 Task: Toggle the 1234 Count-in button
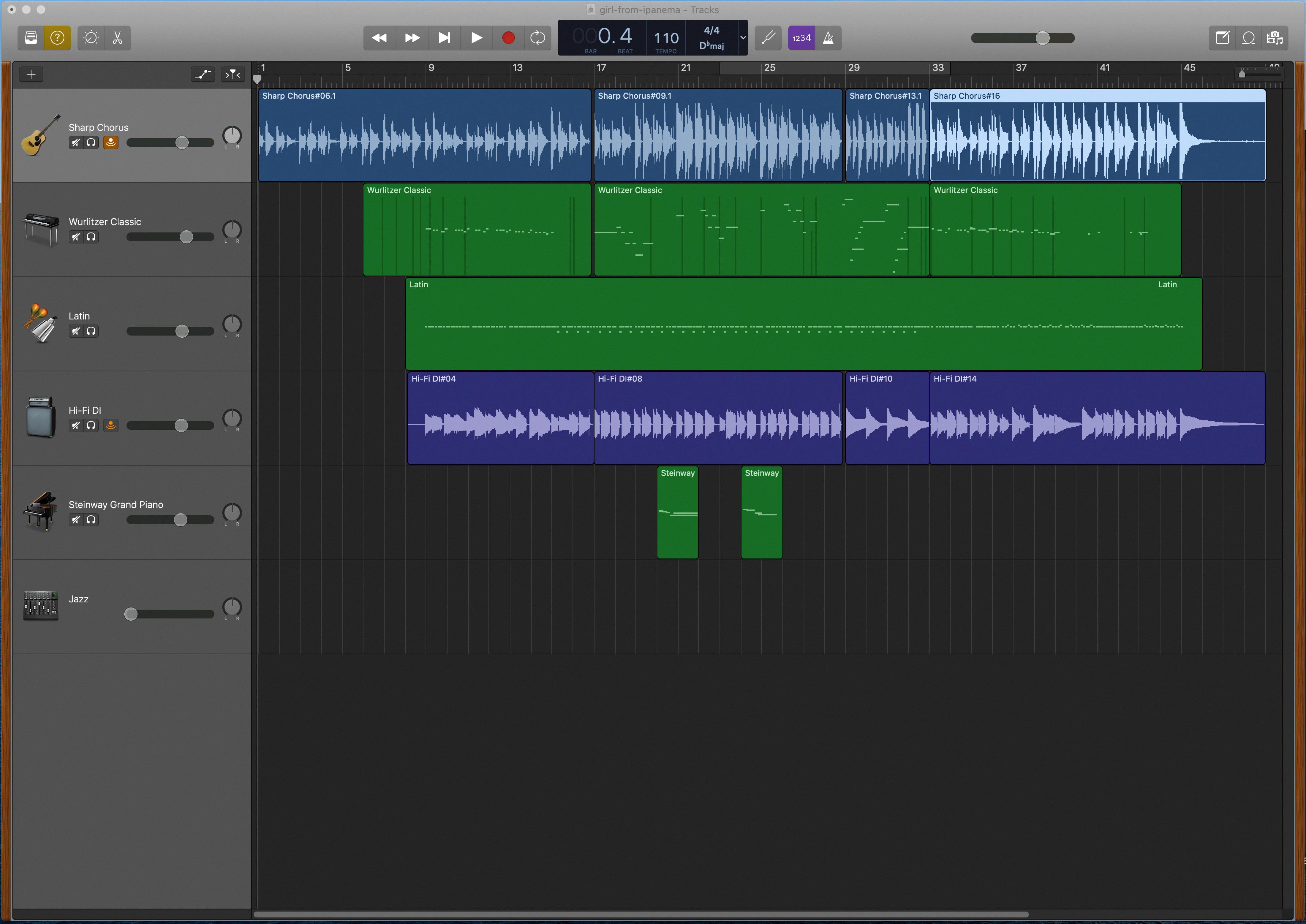pos(801,38)
